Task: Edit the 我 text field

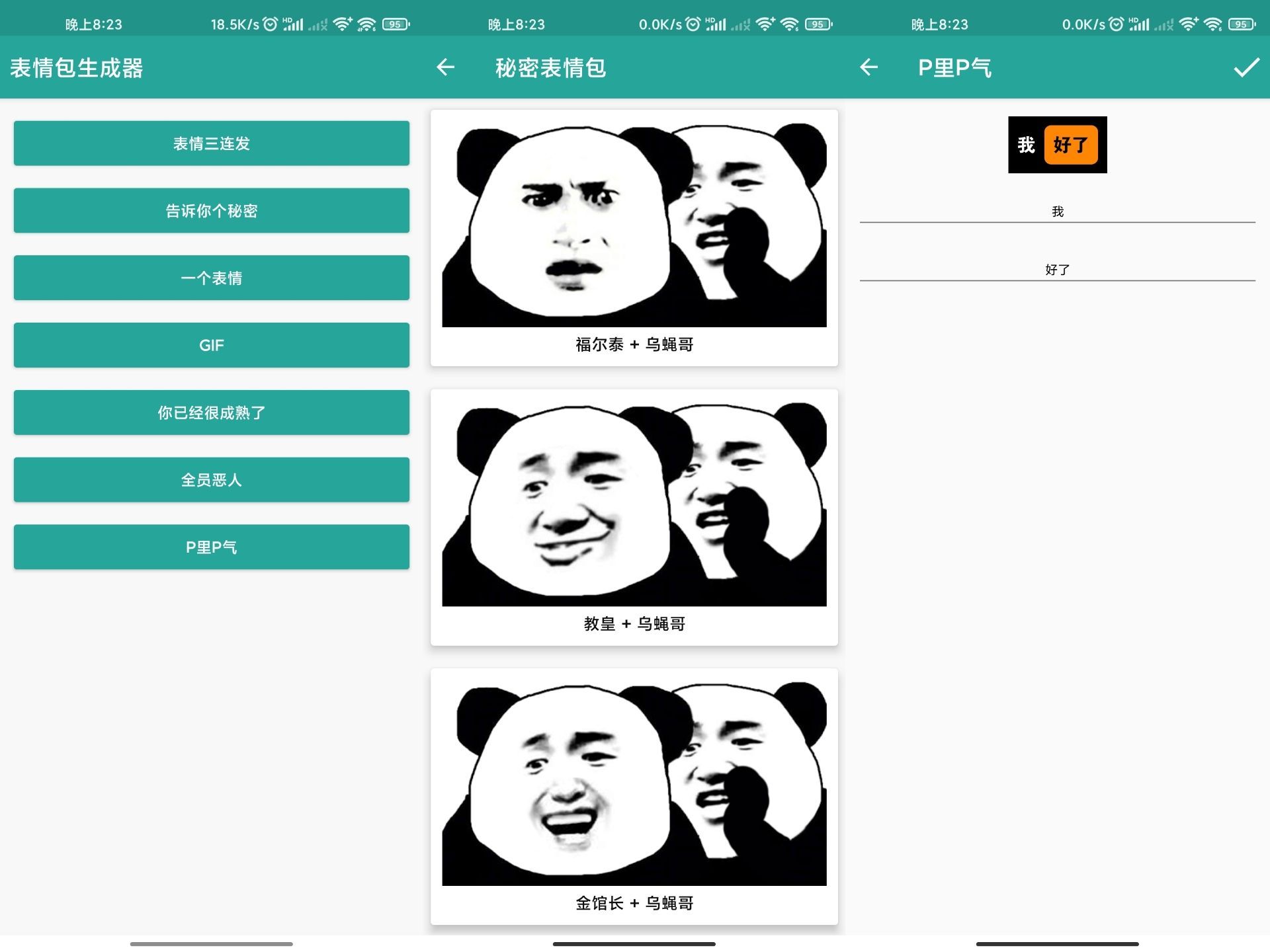Action: pos(1057,212)
